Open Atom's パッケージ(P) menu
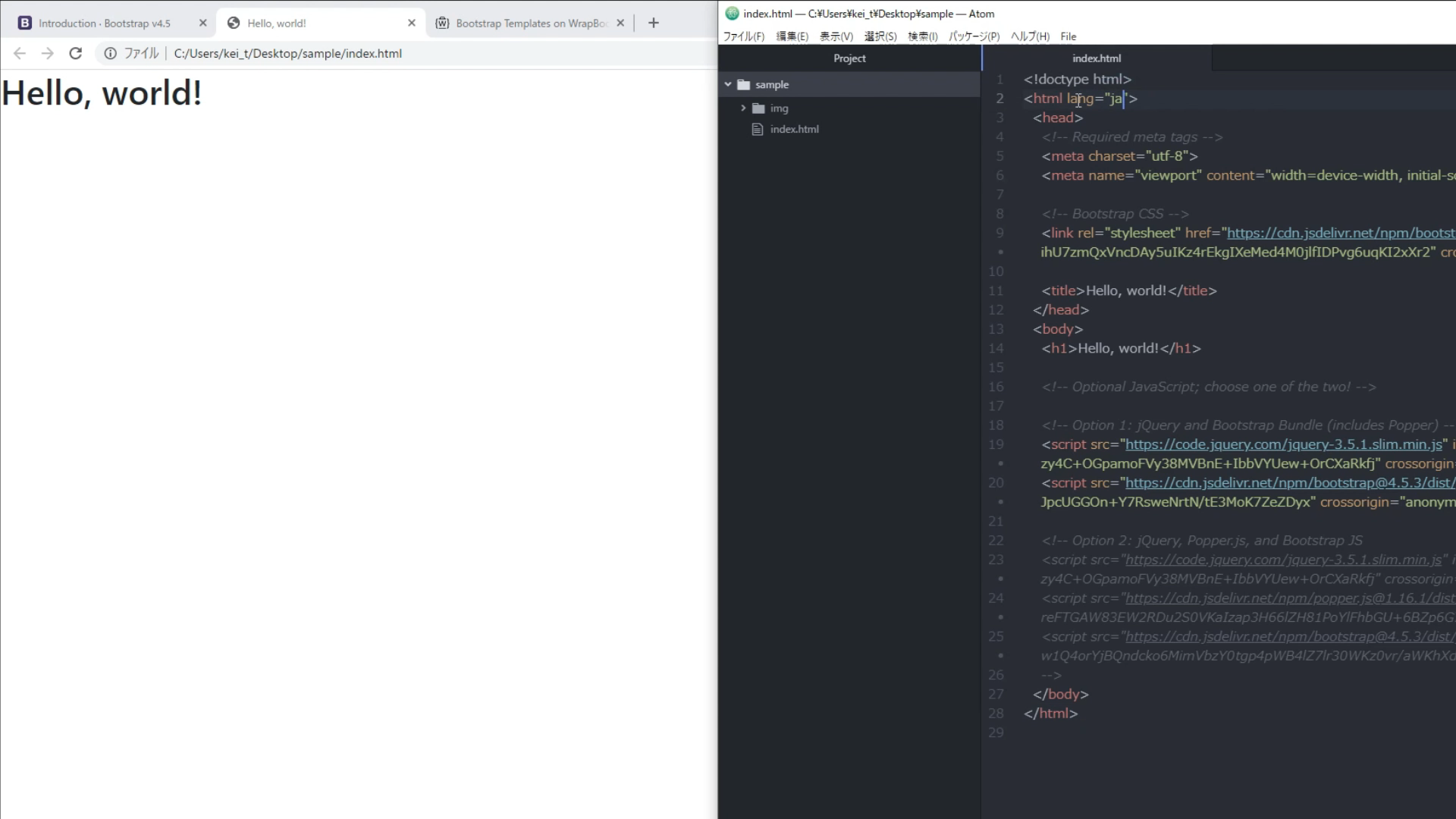Image resolution: width=1456 pixels, height=819 pixels. 974,36
